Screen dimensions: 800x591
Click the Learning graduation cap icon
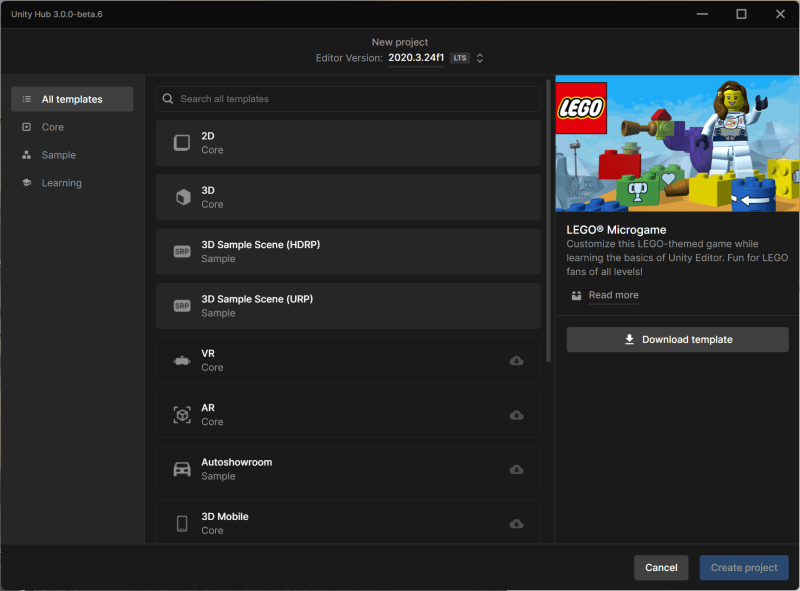point(27,182)
